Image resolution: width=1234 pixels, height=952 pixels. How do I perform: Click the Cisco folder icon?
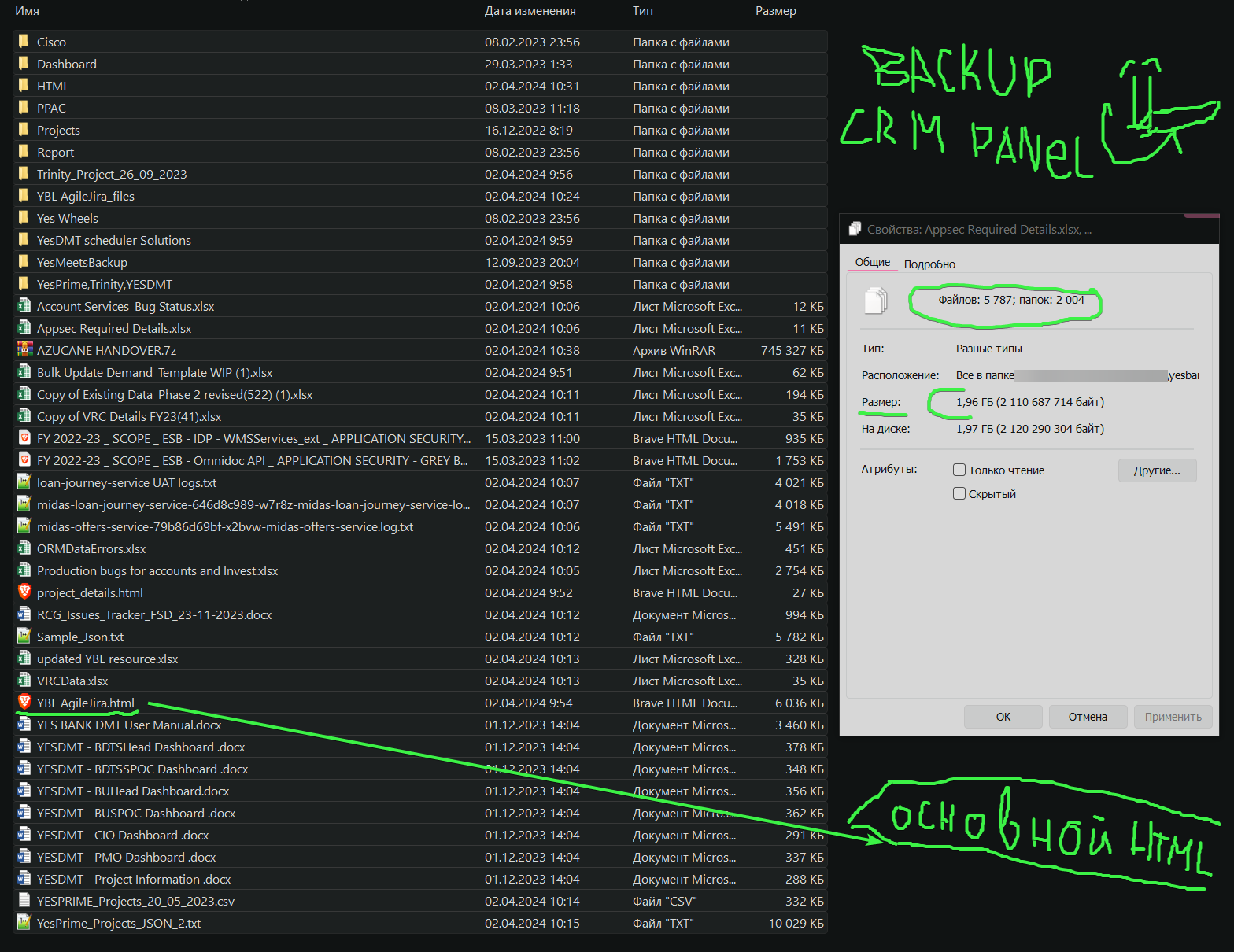24,41
